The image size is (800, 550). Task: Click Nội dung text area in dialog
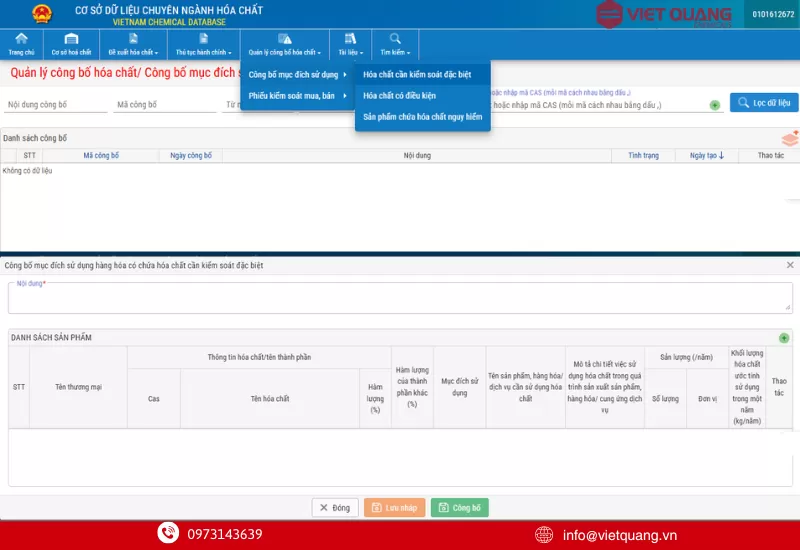400,298
